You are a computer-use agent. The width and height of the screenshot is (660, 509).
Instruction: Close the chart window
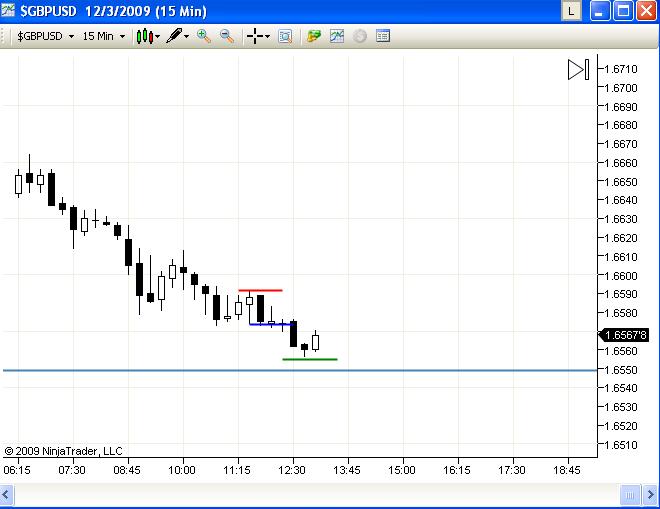tap(646, 11)
